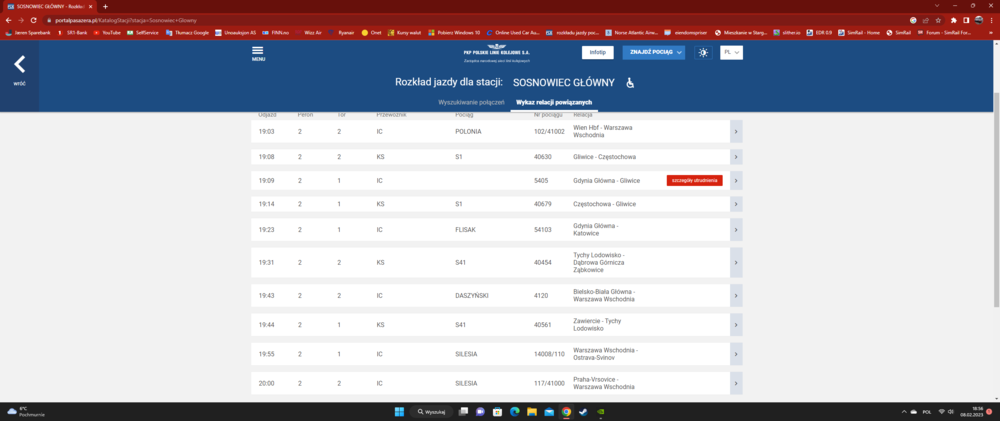Screen dimensions: 1000x421
Task: Click szczegóły utrudnienia red button
Action: (694, 180)
